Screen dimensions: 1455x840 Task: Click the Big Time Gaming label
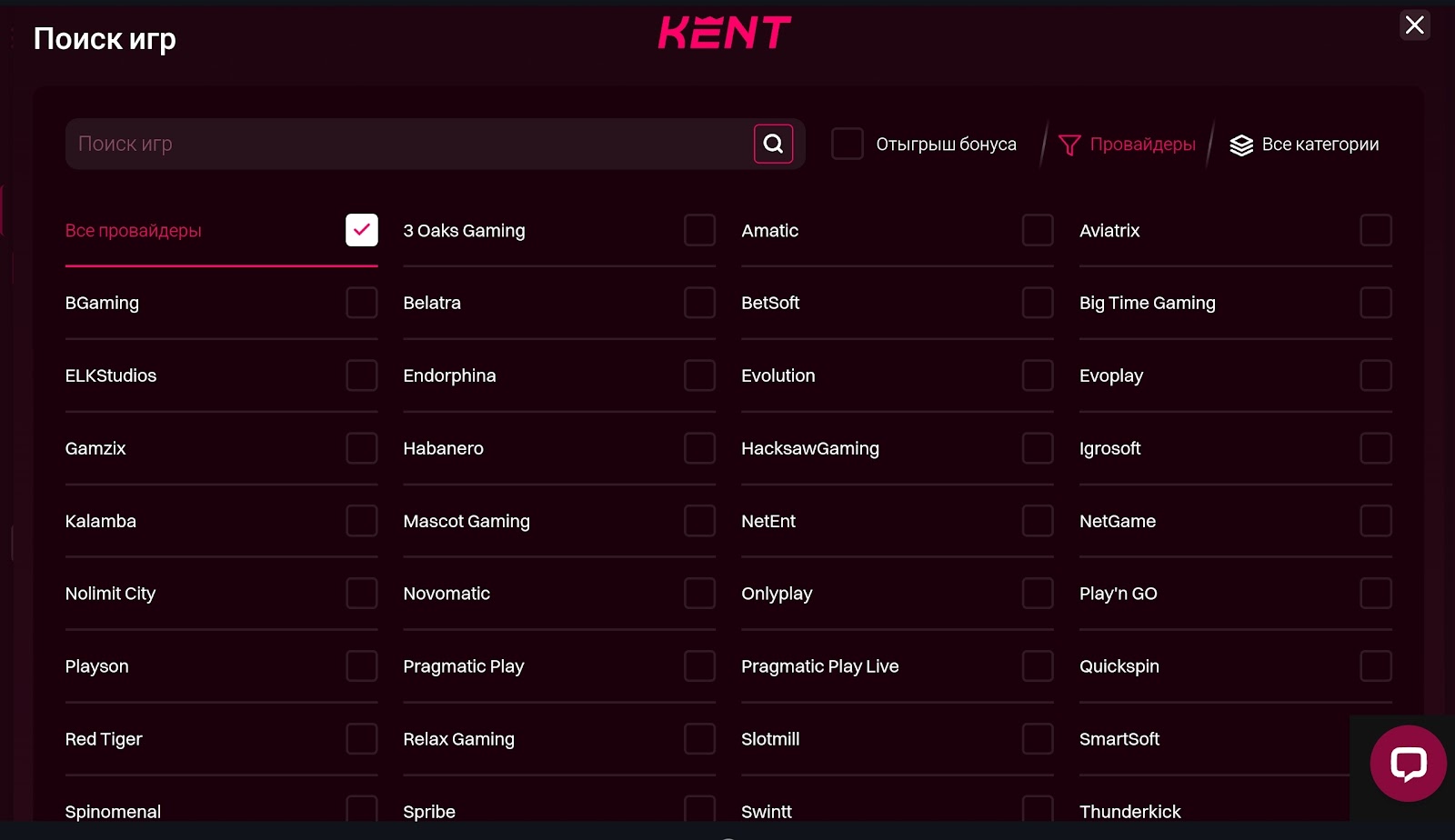click(1148, 303)
